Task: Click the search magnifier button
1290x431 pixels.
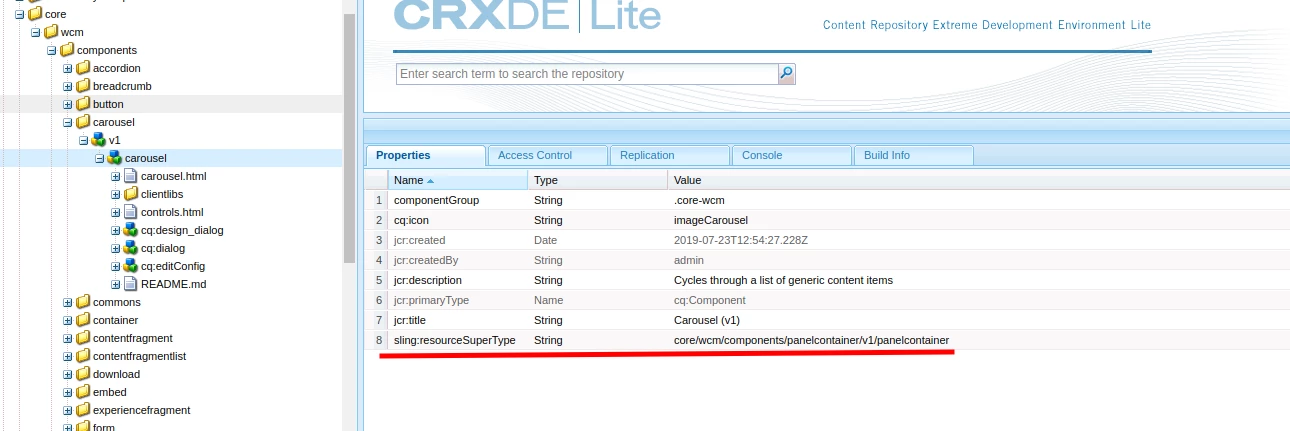Action: 787,74
